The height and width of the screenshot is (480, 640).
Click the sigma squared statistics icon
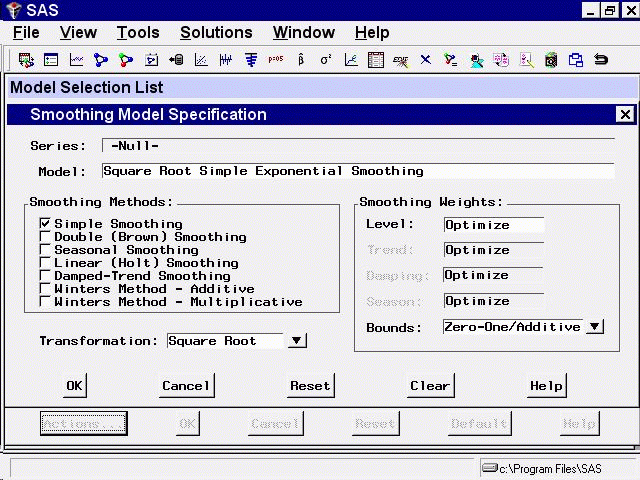point(326,60)
